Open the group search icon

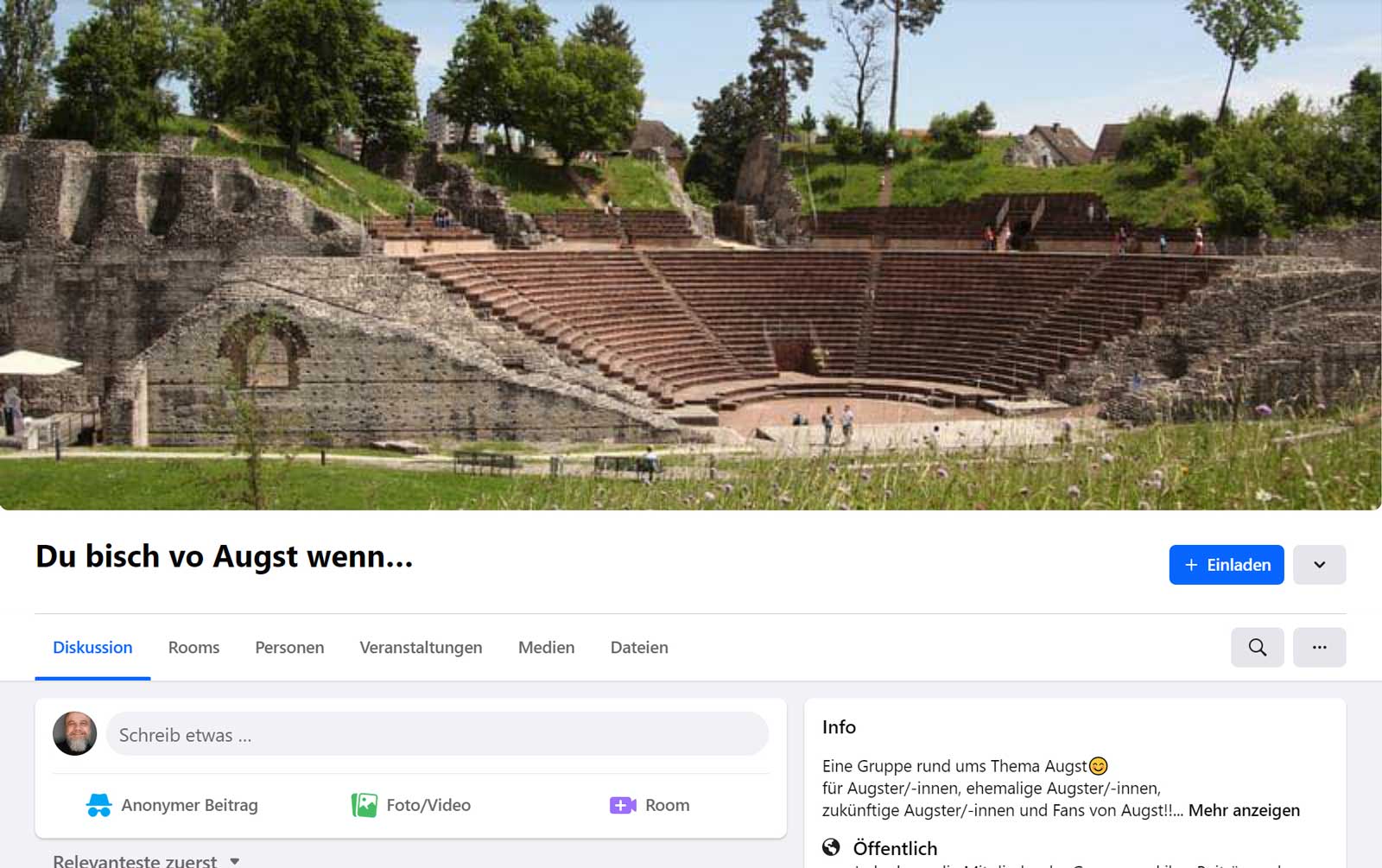point(1258,647)
